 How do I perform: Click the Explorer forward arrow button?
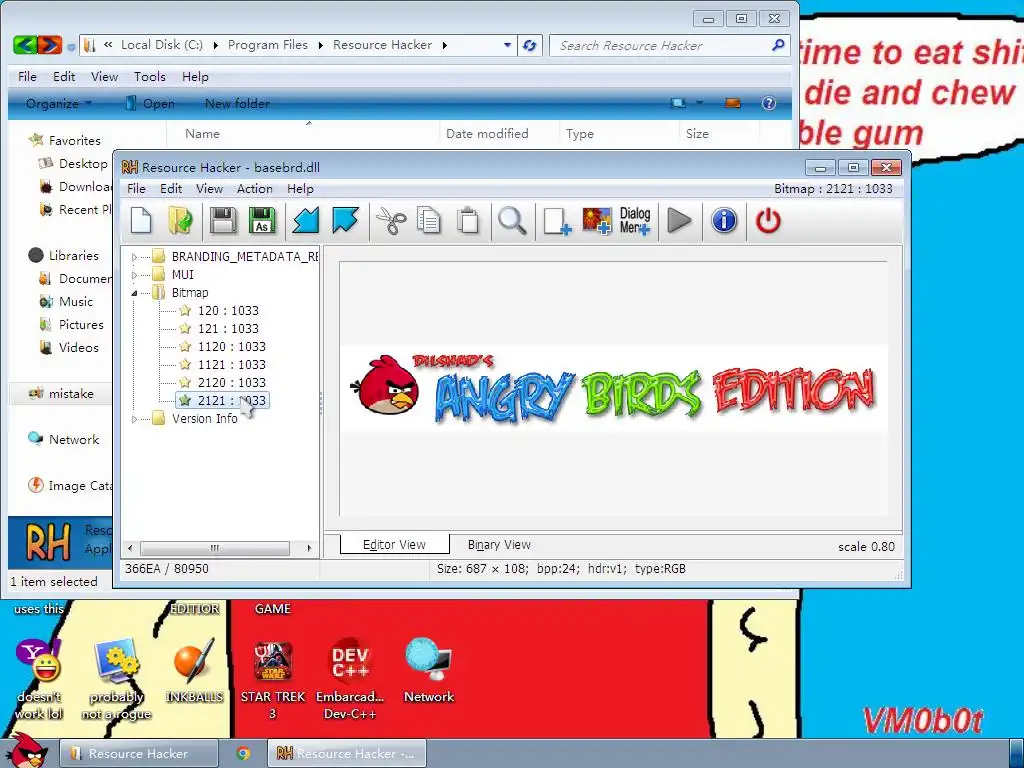pos(50,45)
